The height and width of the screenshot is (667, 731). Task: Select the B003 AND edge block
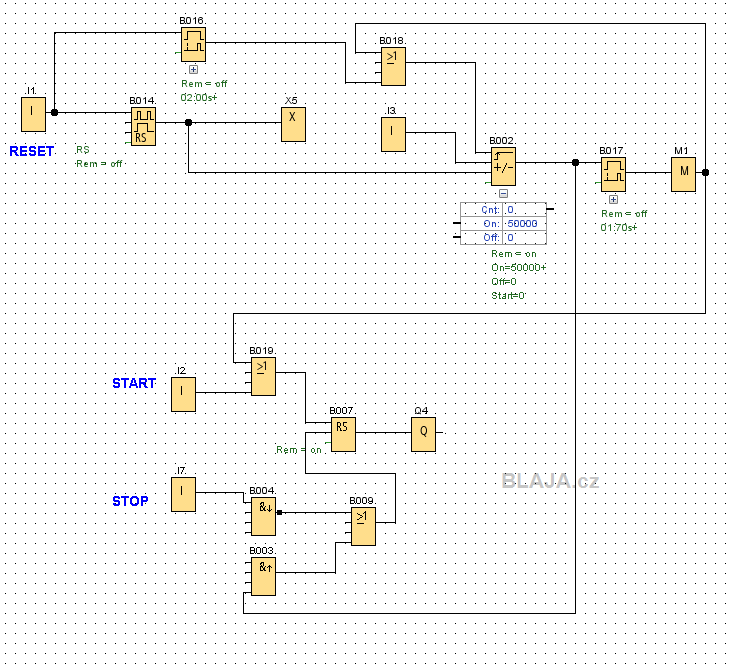[263, 577]
